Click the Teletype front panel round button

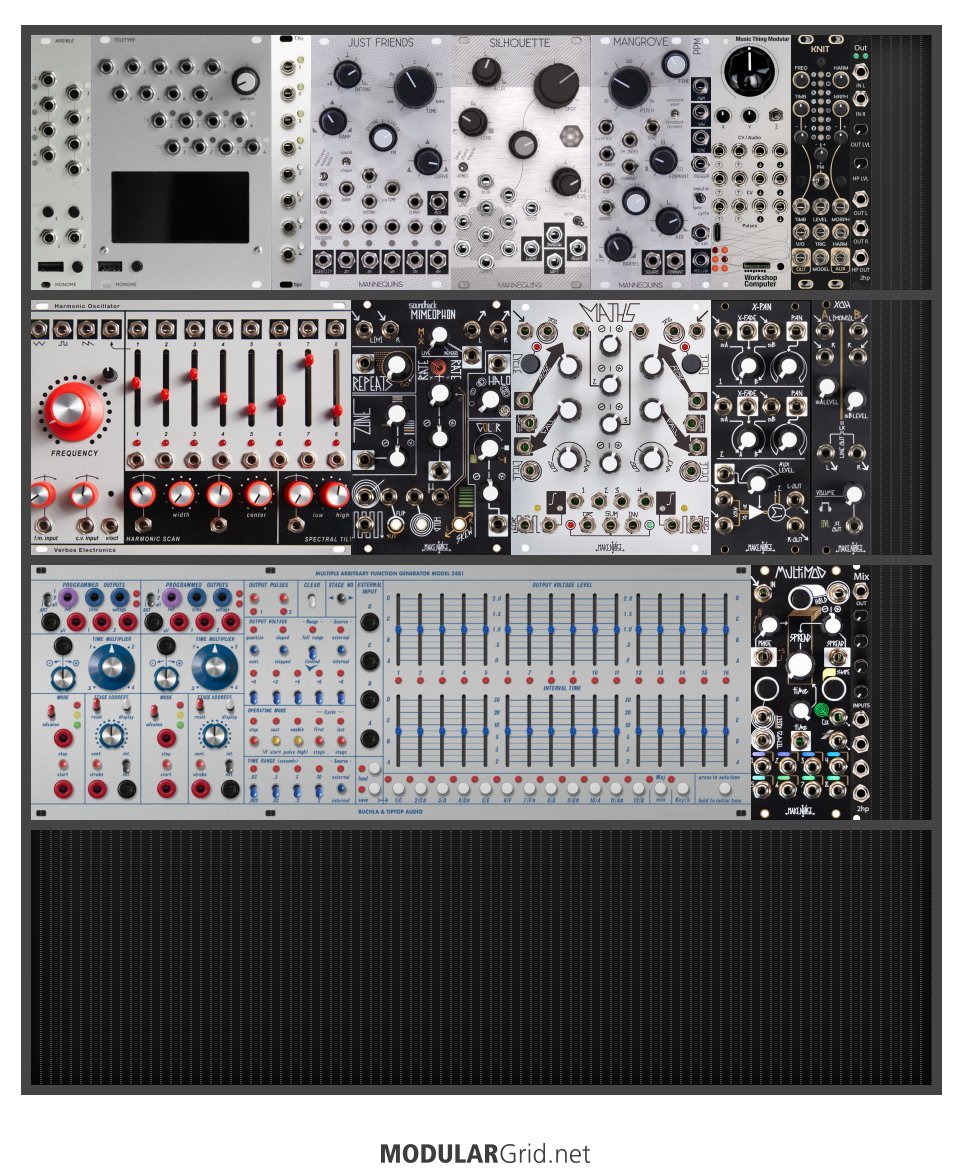click(x=137, y=266)
